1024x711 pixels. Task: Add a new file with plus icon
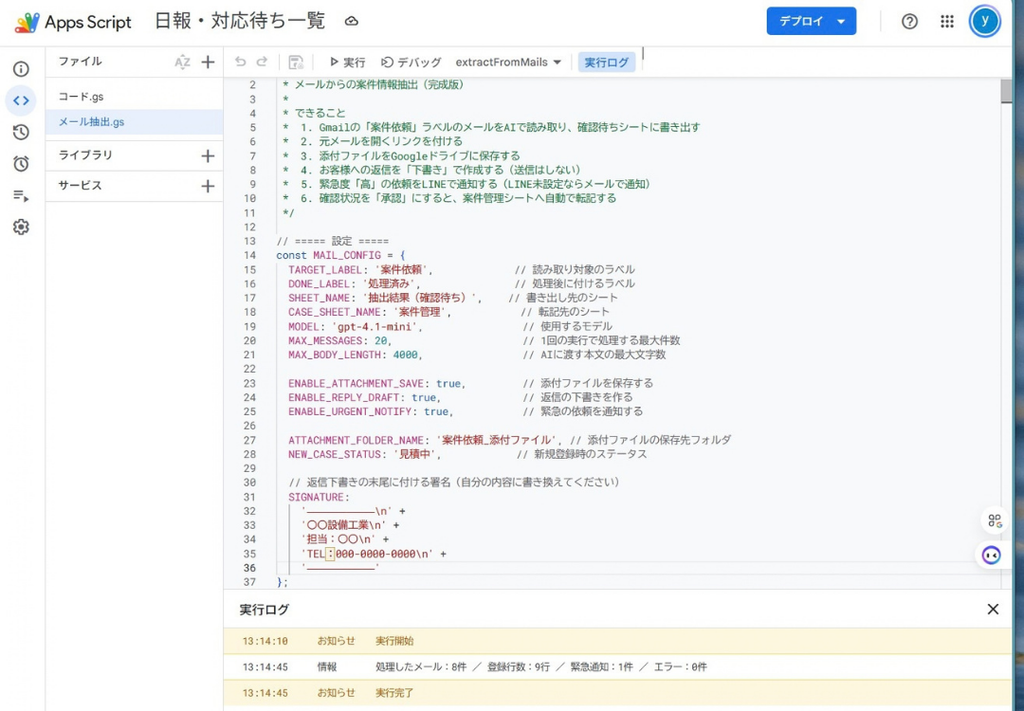click(208, 62)
